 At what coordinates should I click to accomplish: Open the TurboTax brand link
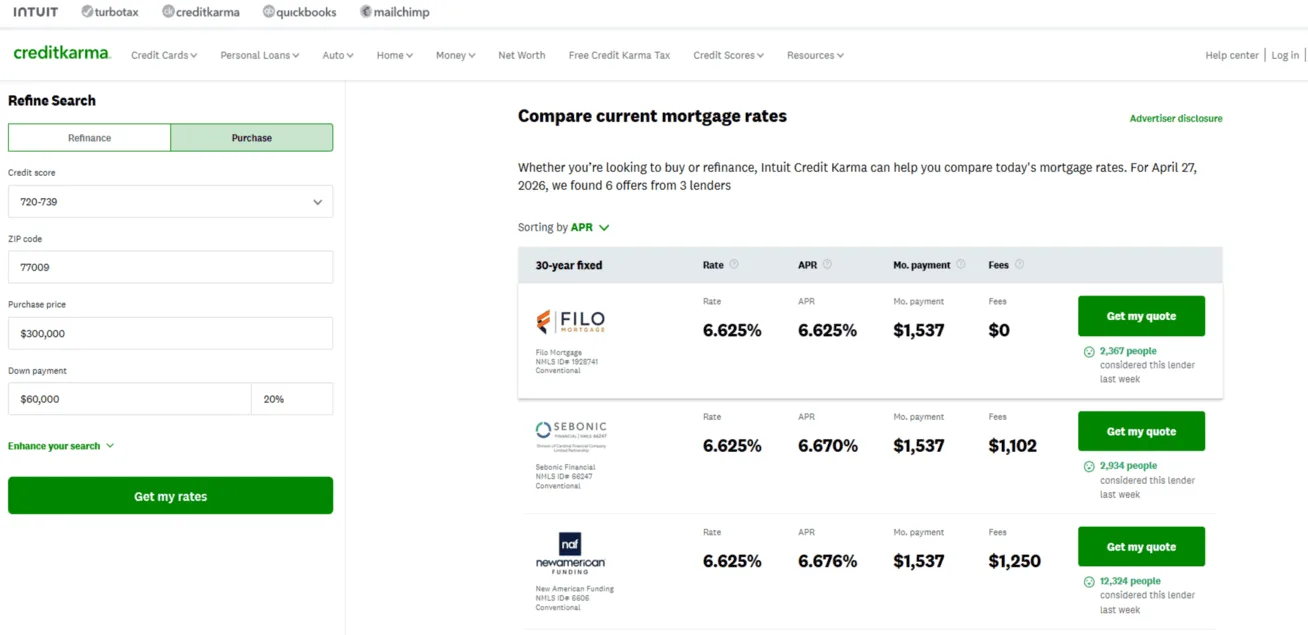(110, 12)
